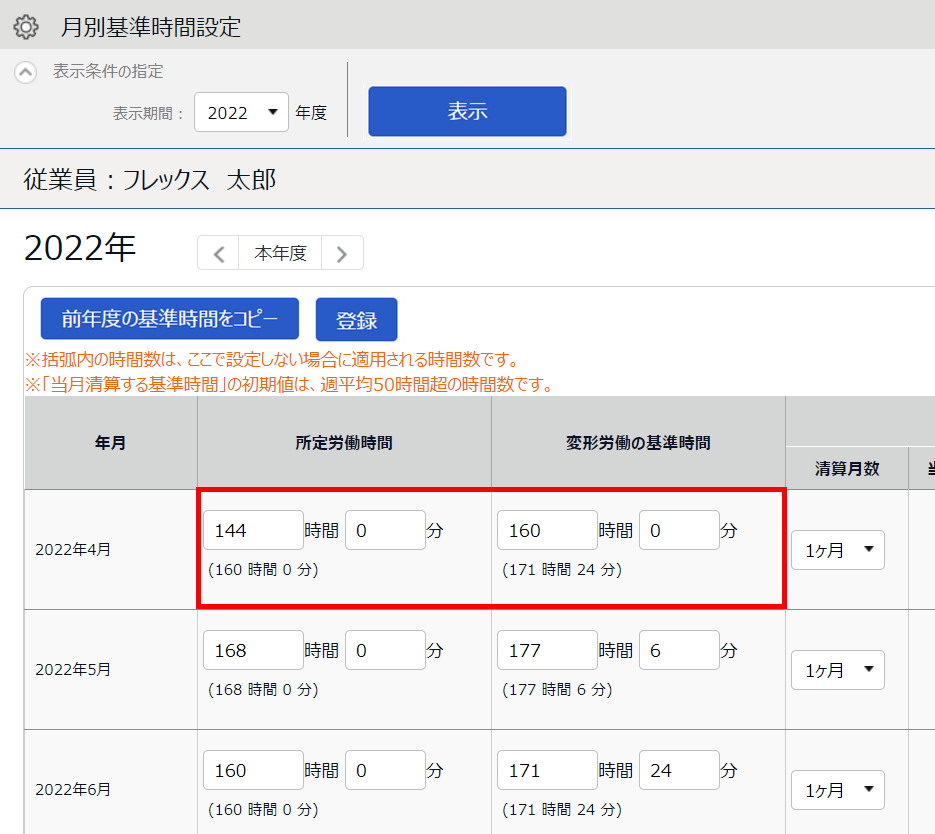Click April 所定労働時間 minutes field
Viewport: 935px width, 834px height.
(x=385, y=530)
